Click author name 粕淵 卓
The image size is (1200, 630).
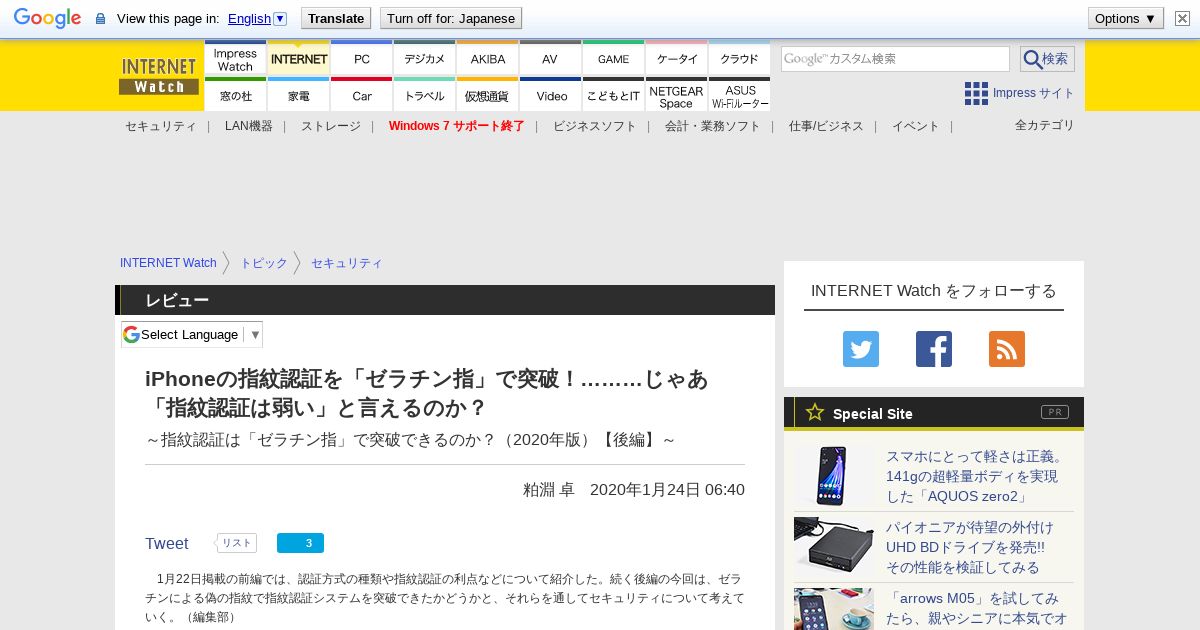pyautogui.click(x=549, y=489)
